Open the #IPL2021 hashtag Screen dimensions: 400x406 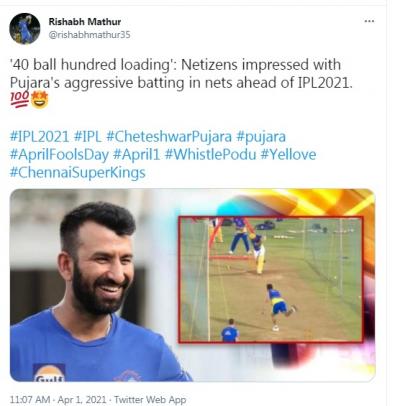(x=39, y=137)
